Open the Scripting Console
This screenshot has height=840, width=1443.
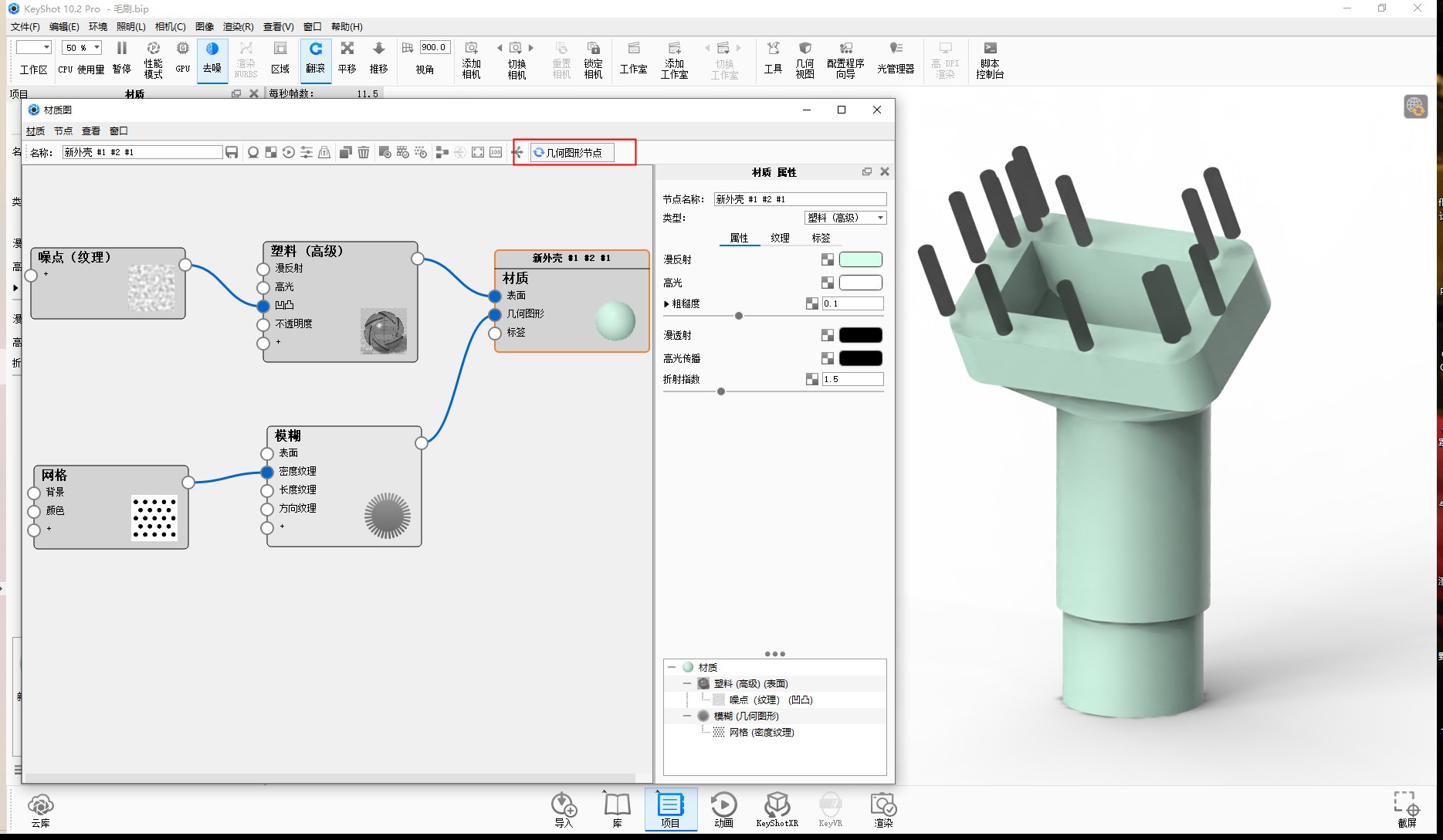point(989,59)
